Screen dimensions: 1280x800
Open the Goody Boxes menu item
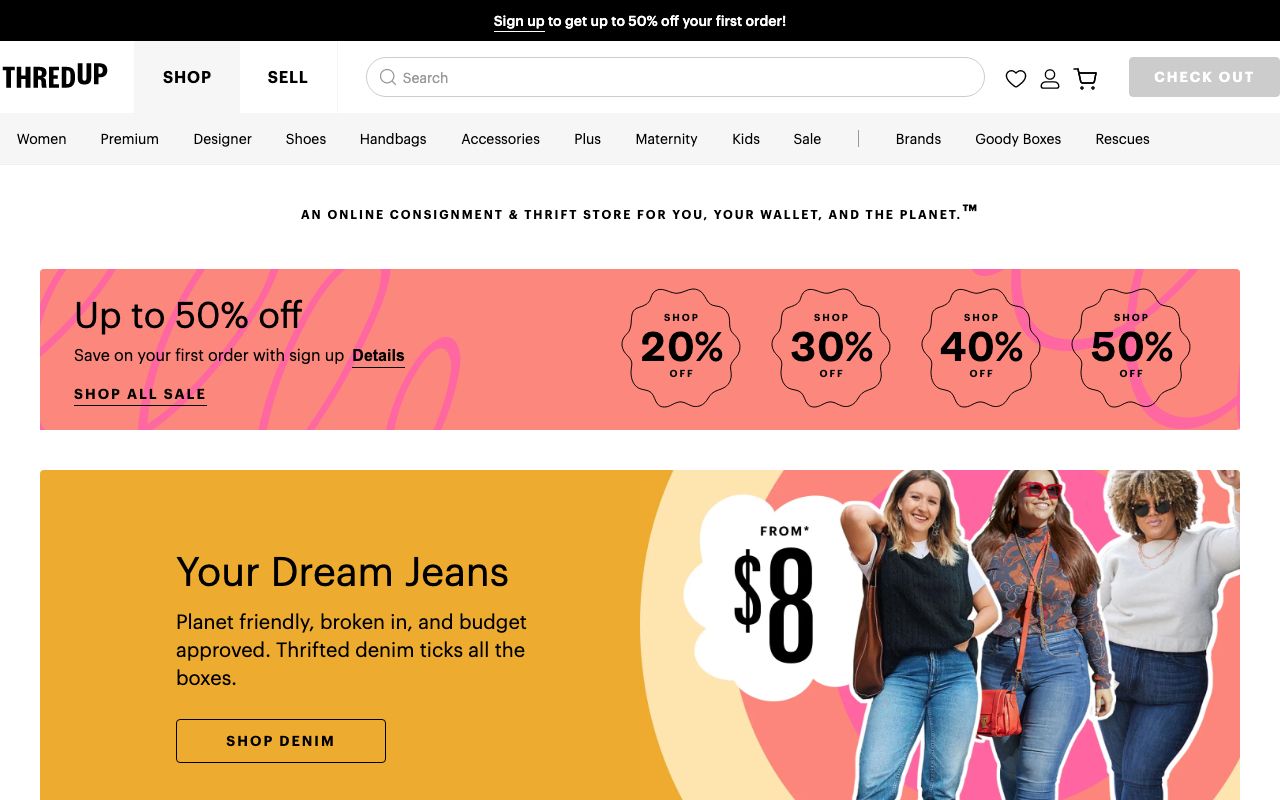coord(1018,139)
